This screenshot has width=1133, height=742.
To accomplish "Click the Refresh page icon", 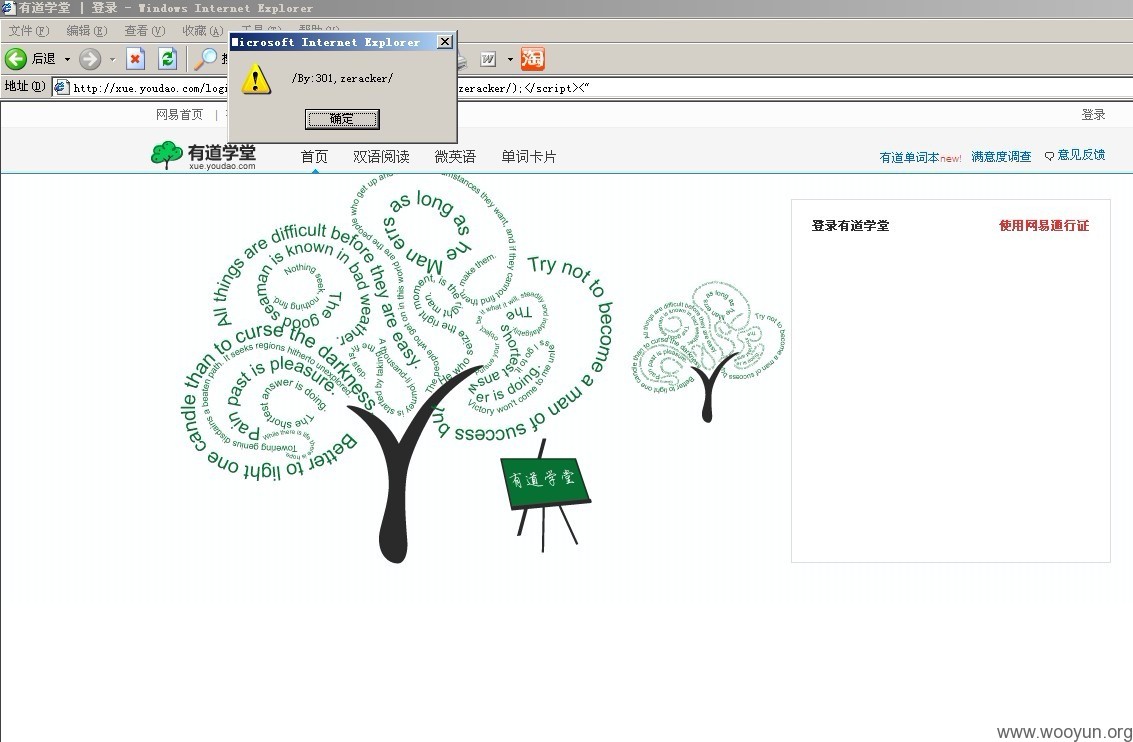I will click(x=168, y=59).
